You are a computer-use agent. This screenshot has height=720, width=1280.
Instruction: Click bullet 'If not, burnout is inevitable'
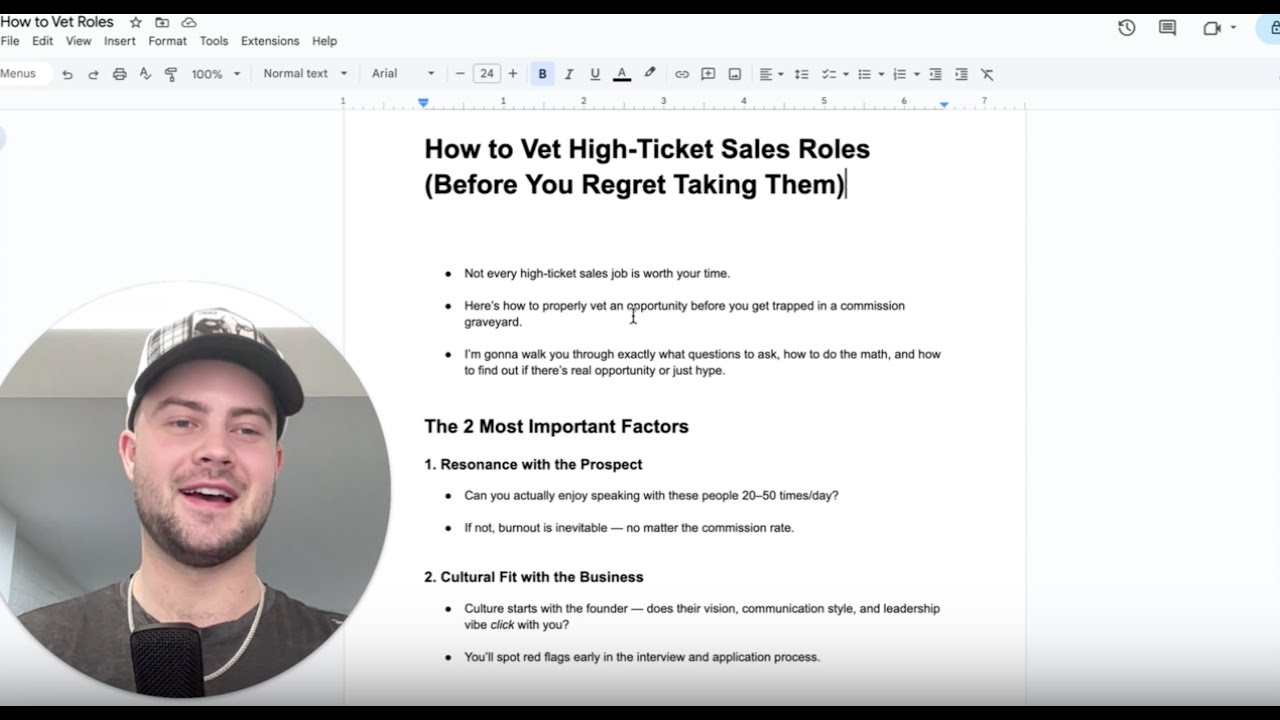pos(629,528)
